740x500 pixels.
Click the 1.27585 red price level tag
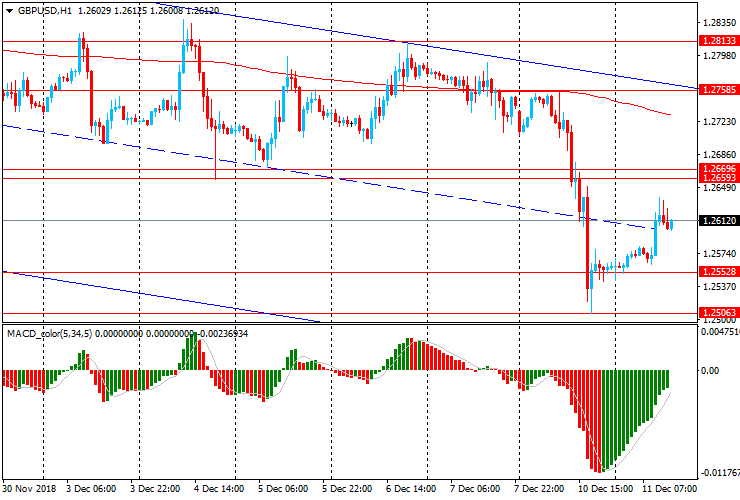[719, 89]
